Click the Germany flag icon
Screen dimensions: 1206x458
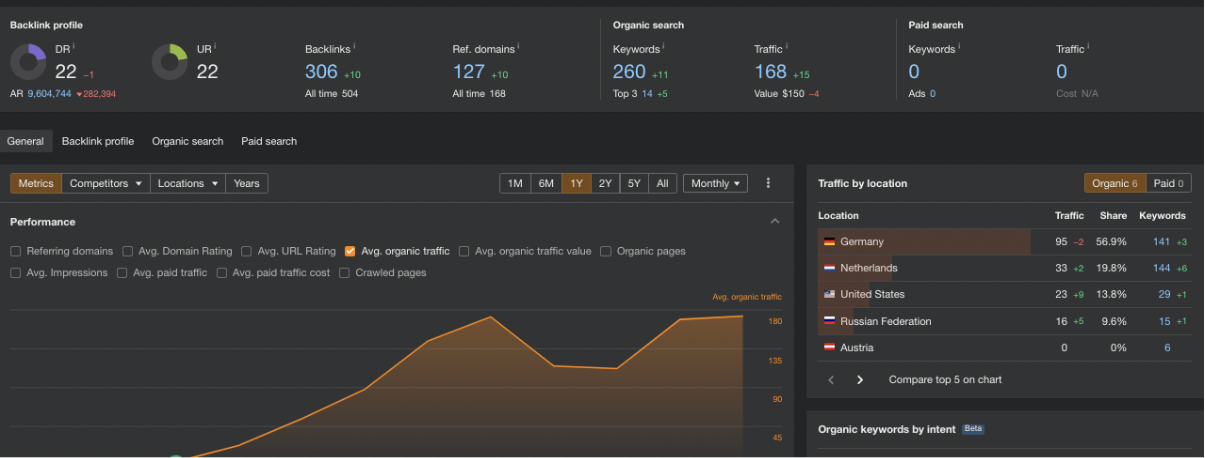[x=829, y=242]
